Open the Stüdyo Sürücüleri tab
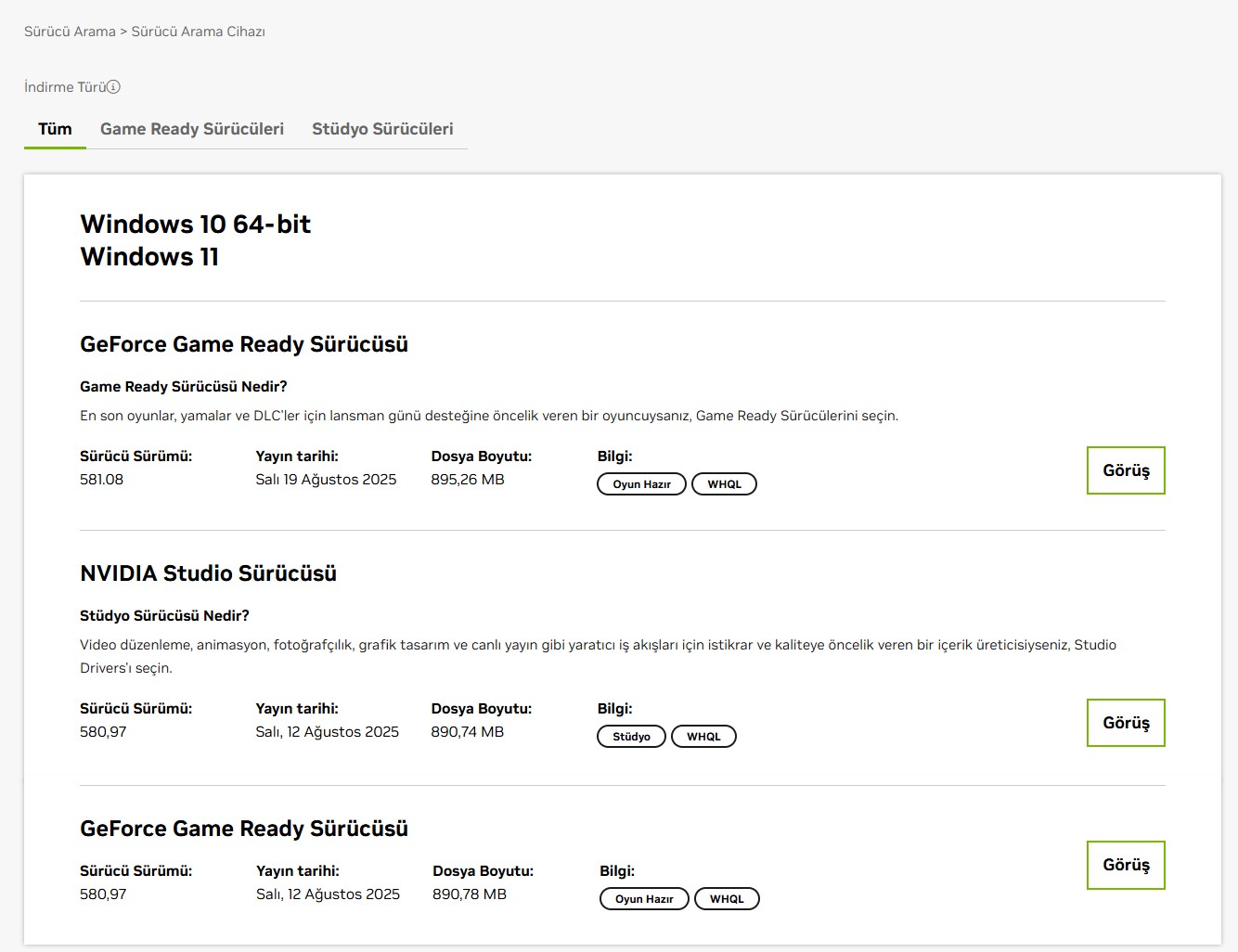 tap(382, 129)
